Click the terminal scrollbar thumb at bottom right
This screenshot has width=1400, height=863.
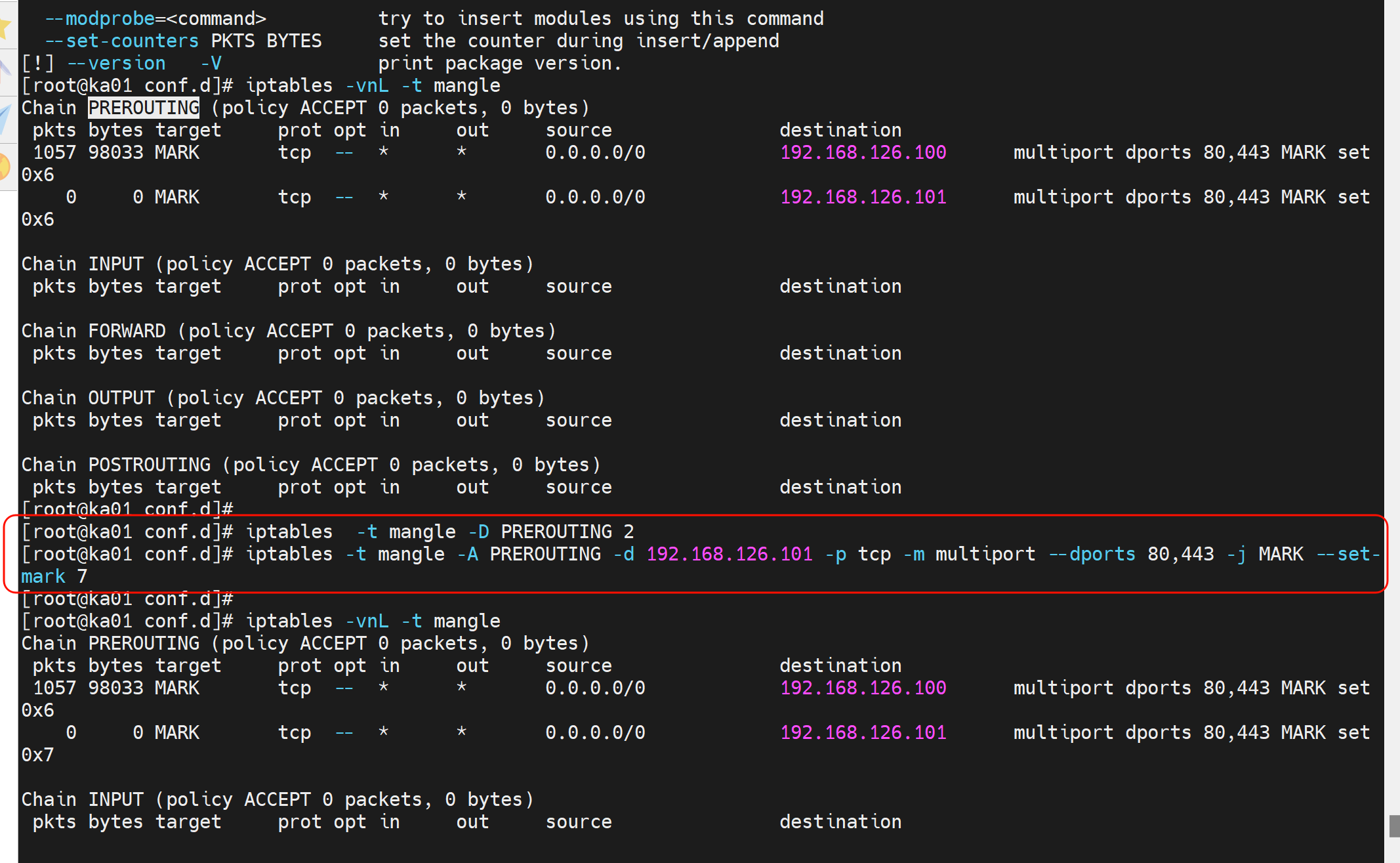point(1394,826)
